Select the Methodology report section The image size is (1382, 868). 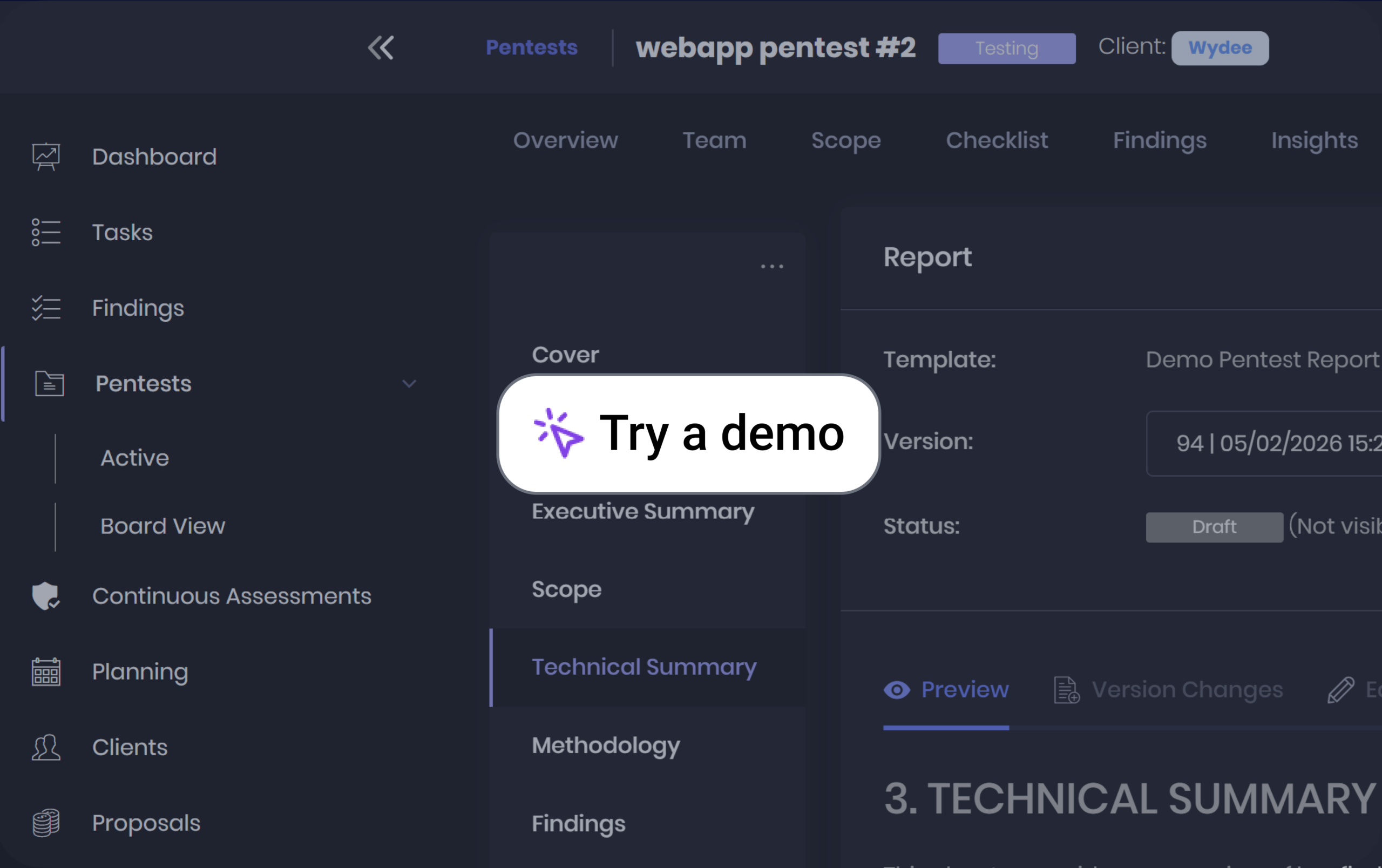click(606, 746)
